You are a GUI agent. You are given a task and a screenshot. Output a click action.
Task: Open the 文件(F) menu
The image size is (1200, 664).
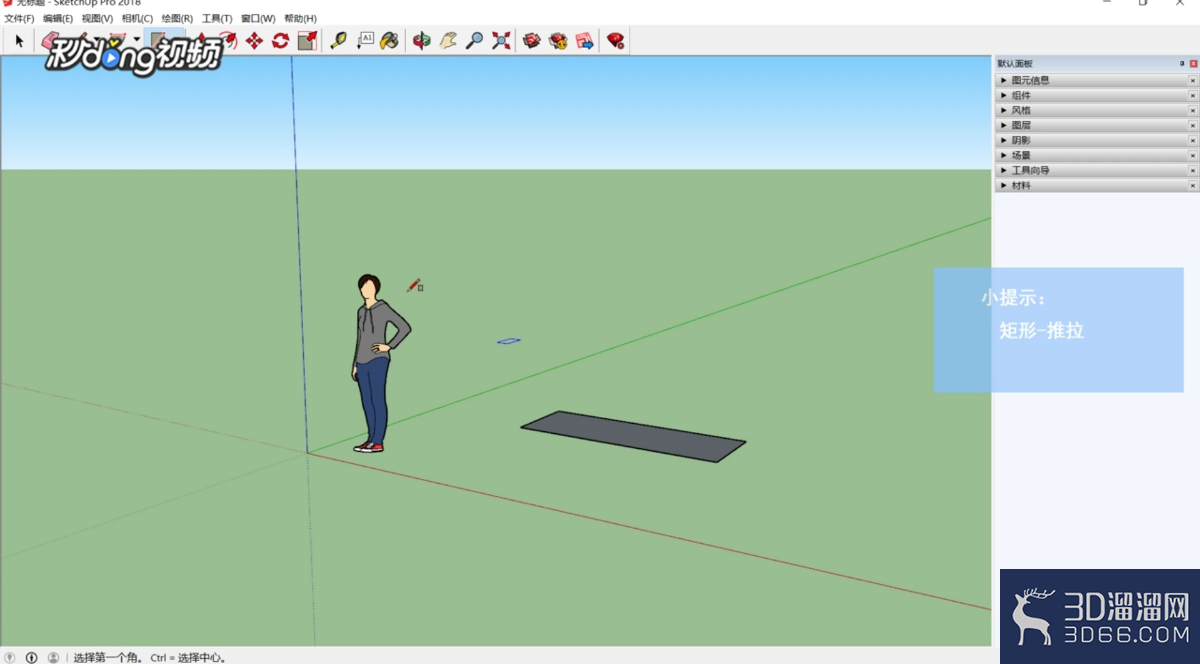pyautogui.click(x=19, y=19)
